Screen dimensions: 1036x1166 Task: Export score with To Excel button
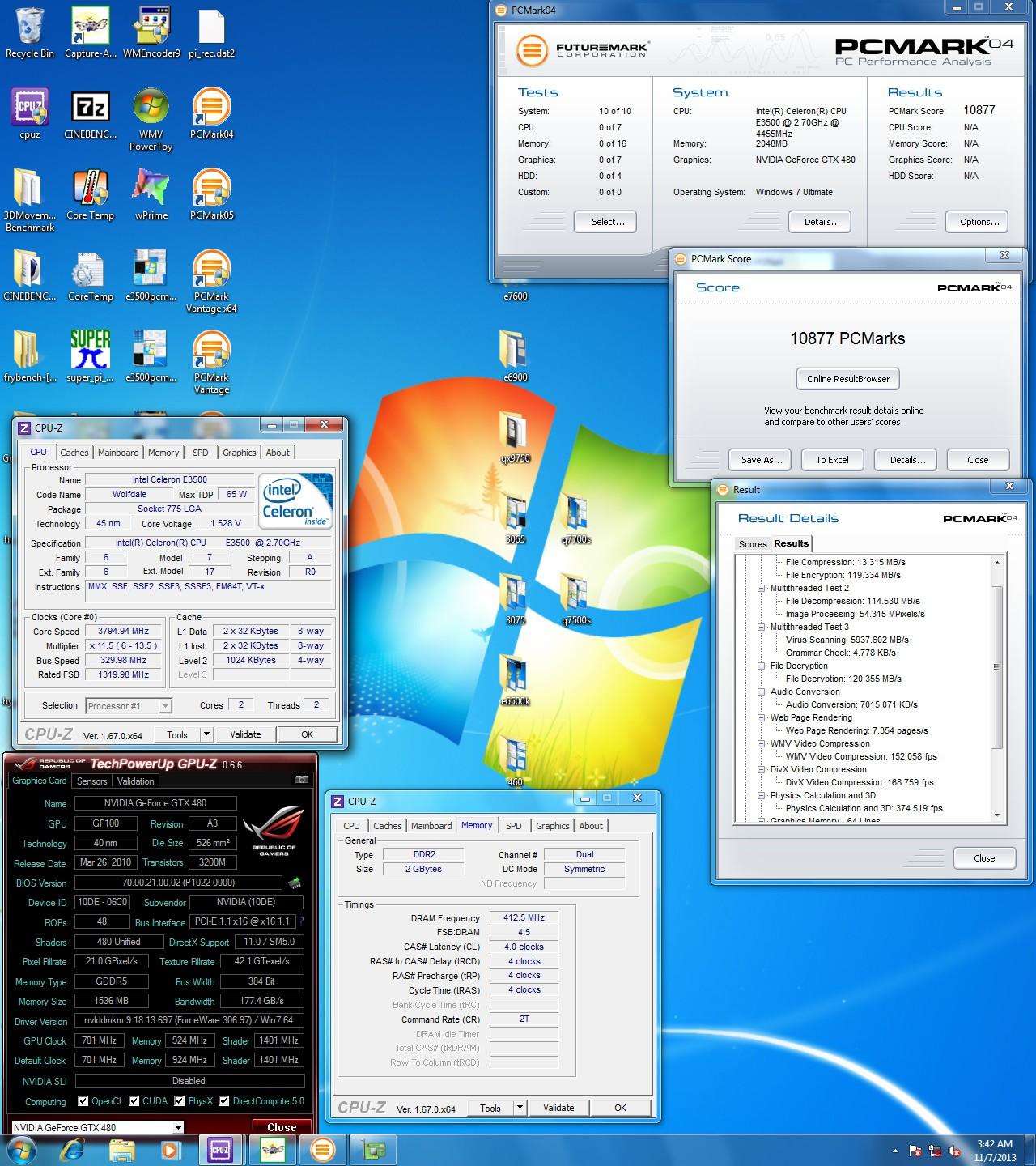(832, 460)
